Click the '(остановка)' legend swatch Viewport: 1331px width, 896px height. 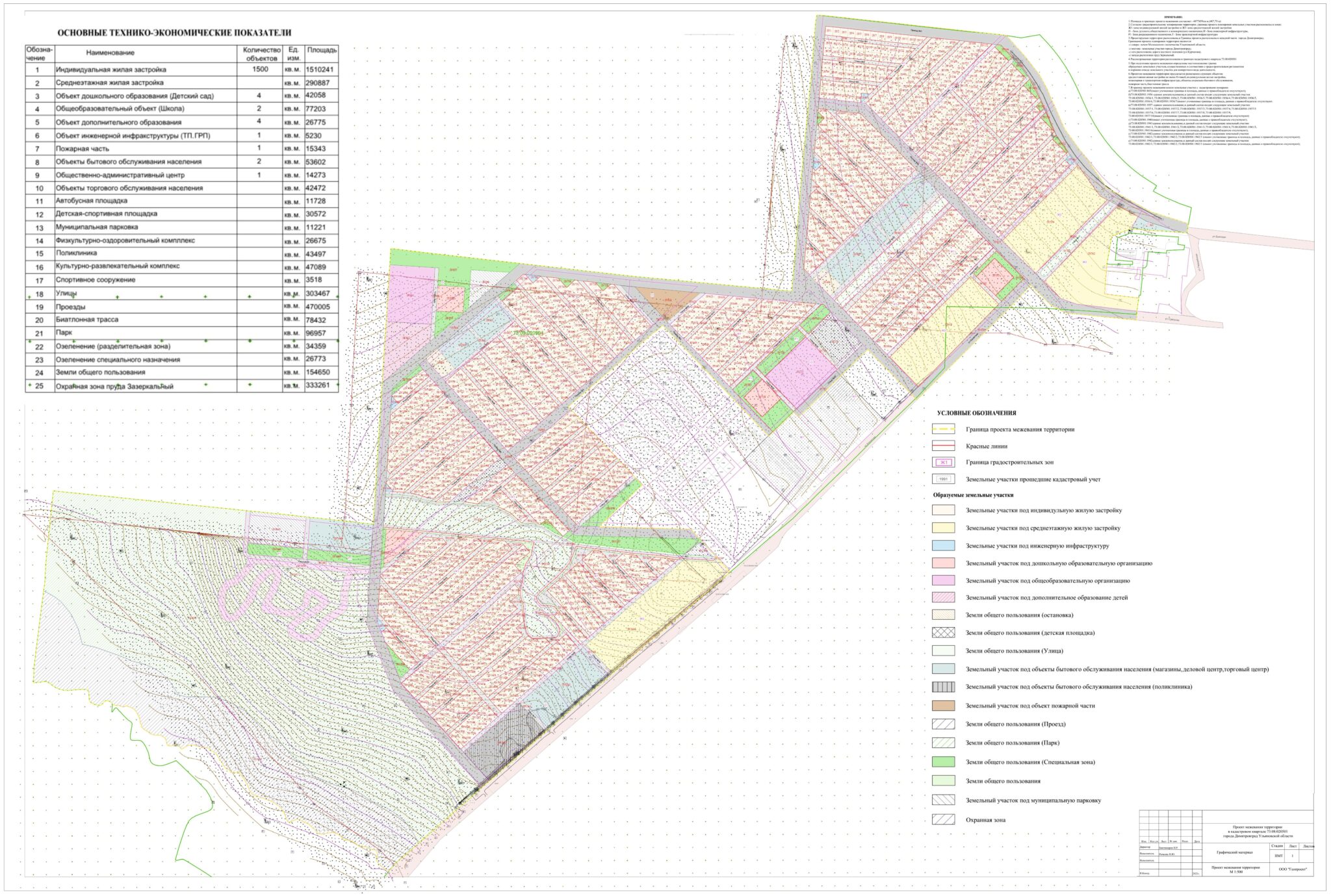[943, 615]
